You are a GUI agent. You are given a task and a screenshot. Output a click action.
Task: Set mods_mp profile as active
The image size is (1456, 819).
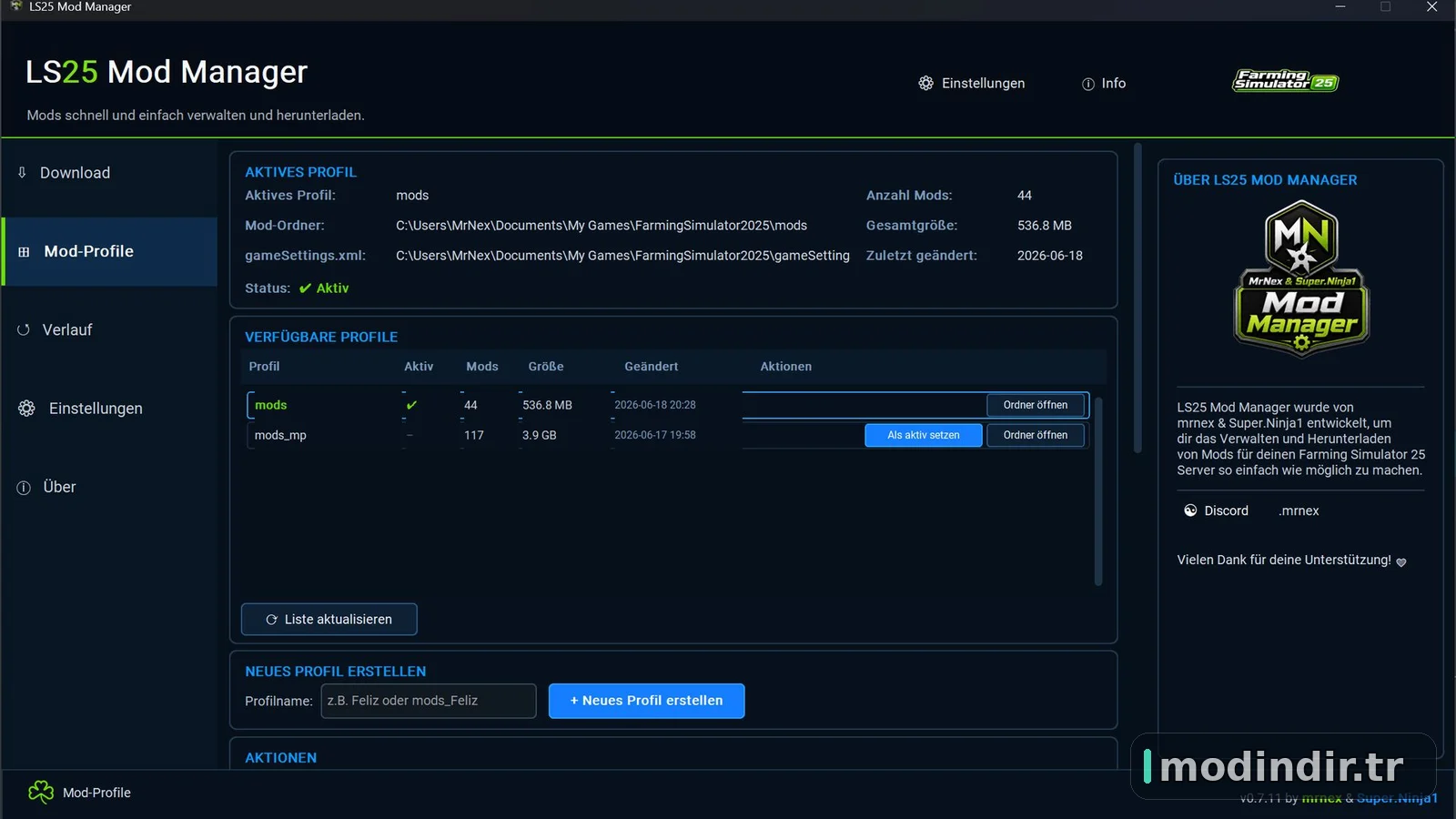coord(924,435)
